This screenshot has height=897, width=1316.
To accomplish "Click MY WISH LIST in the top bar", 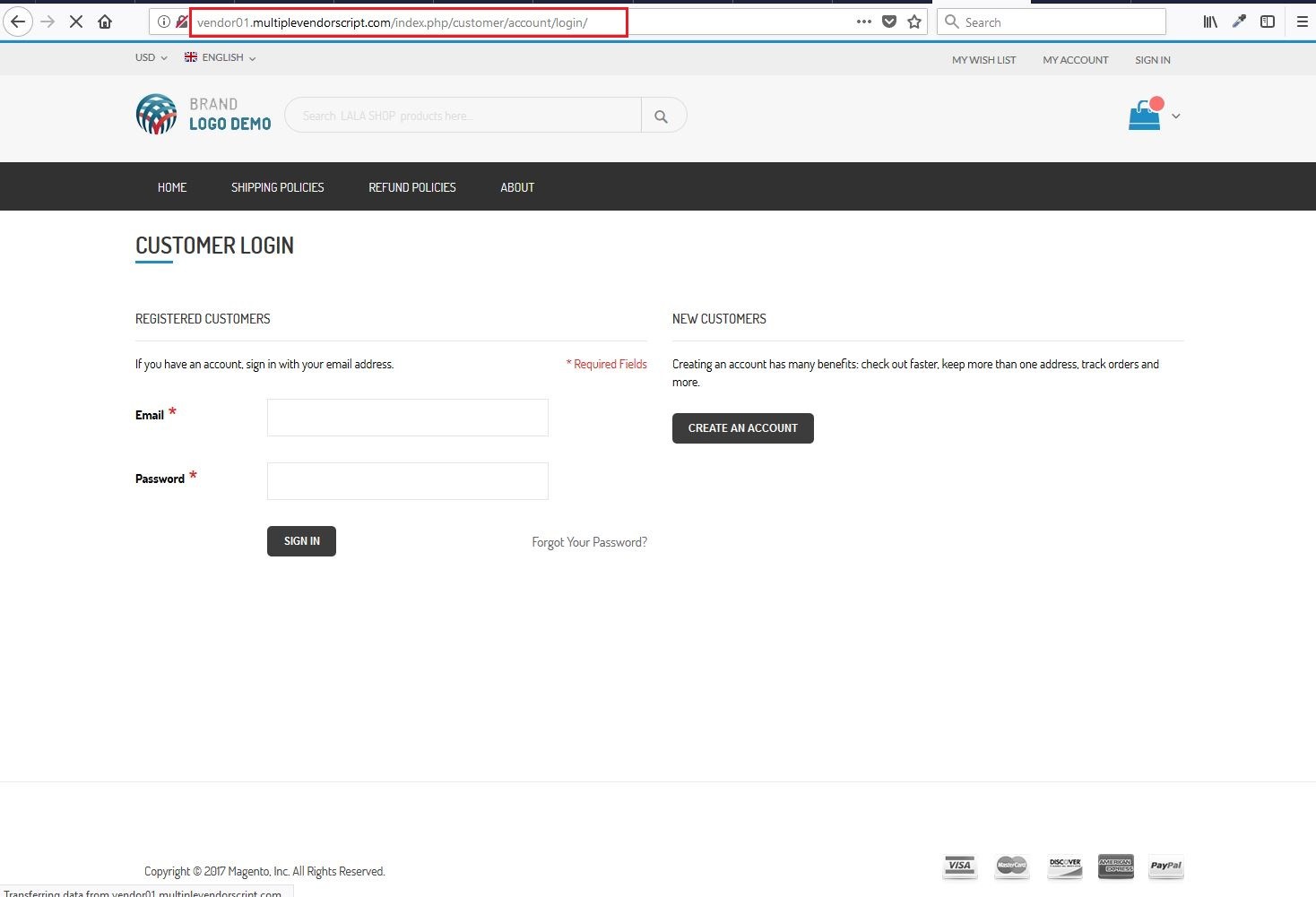I will click(983, 59).
